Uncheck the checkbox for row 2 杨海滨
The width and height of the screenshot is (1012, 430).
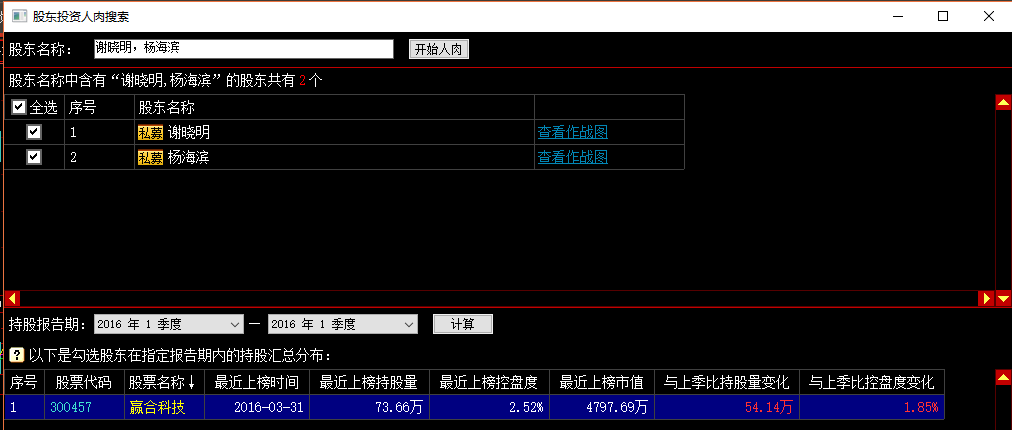34,157
